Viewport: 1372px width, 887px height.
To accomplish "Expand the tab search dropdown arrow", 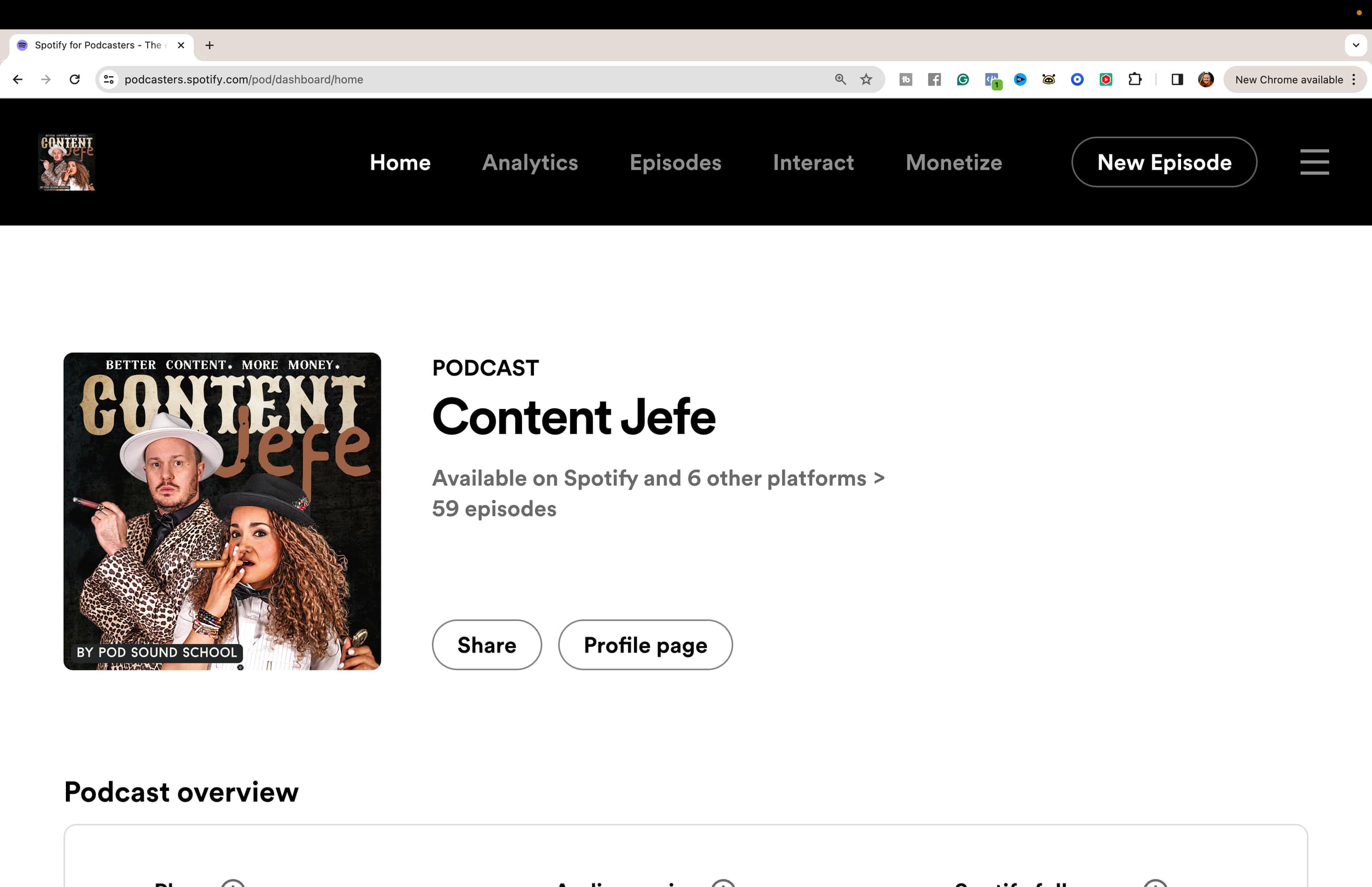I will (1356, 45).
